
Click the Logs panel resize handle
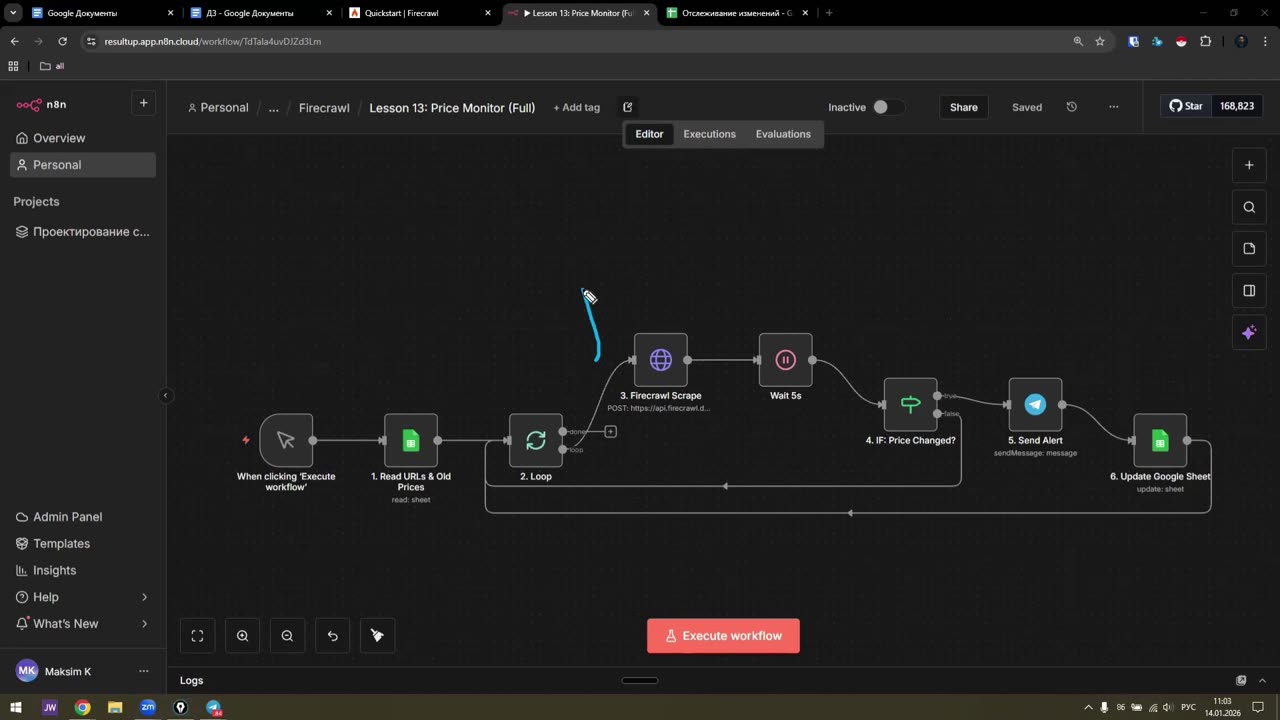640,681
